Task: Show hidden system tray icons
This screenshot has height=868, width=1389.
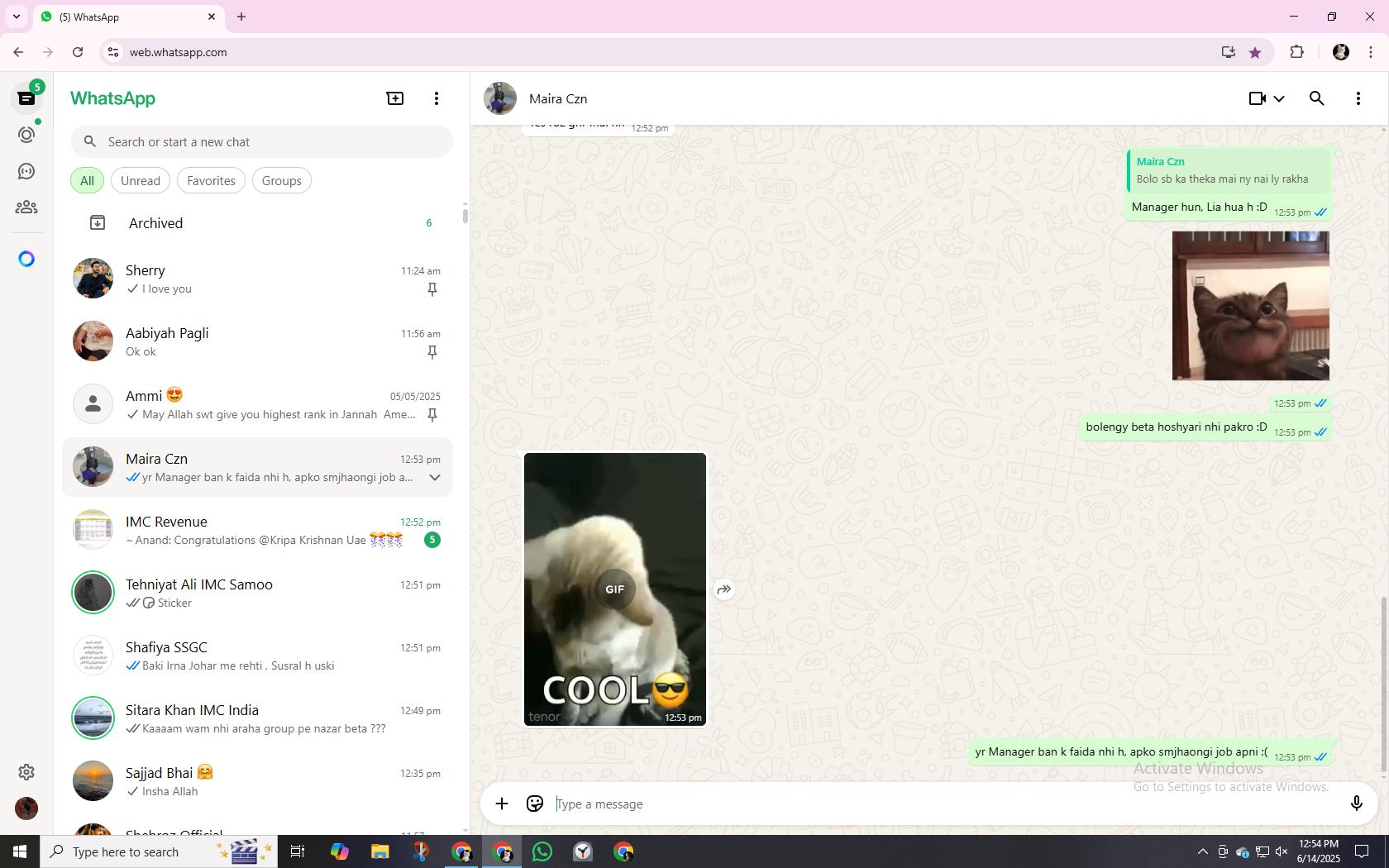Action: tap(1202, 851)
